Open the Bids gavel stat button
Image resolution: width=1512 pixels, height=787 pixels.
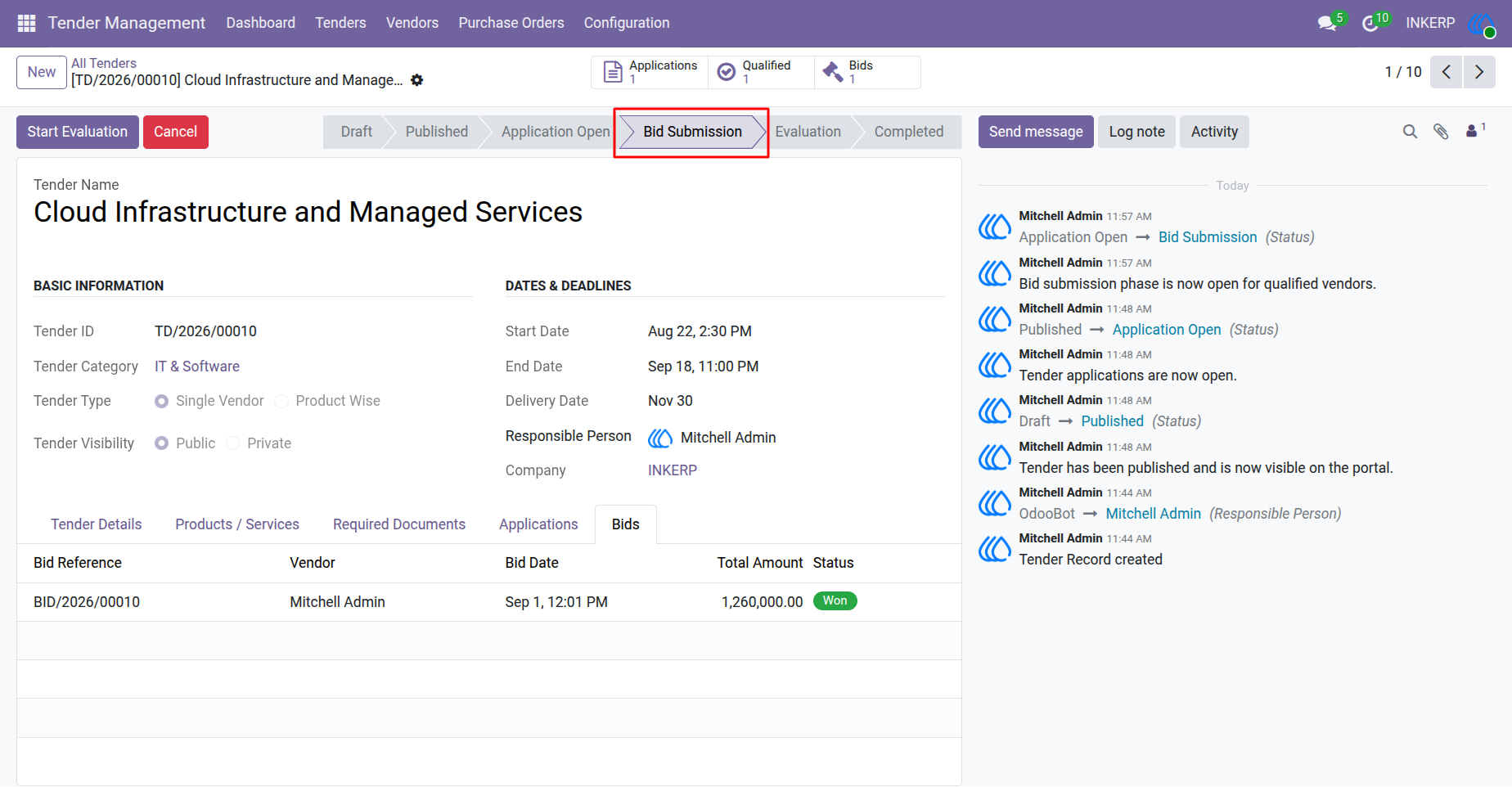pos(867,72)
